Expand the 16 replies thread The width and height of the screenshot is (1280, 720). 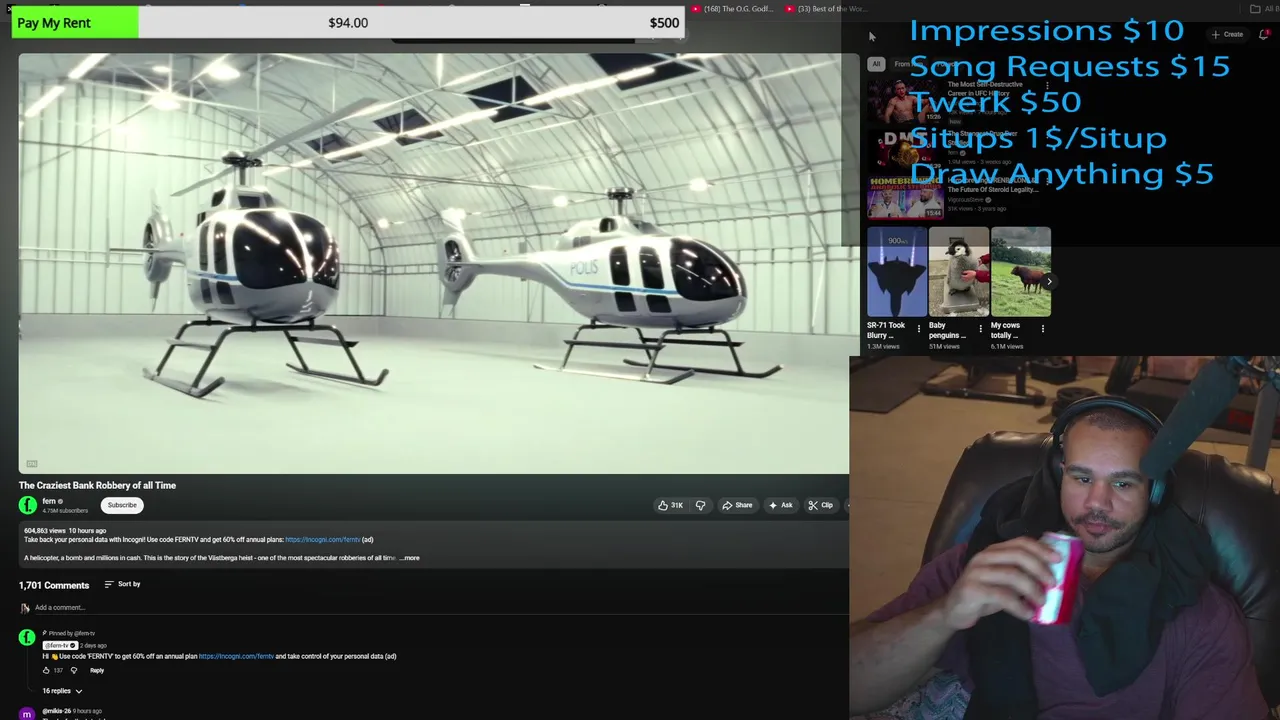[62, 691]
